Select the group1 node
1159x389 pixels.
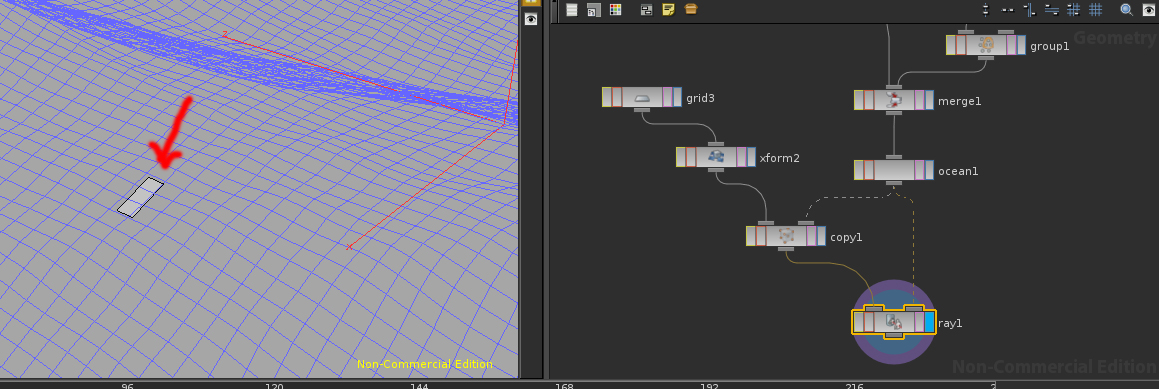pos(986,45)
